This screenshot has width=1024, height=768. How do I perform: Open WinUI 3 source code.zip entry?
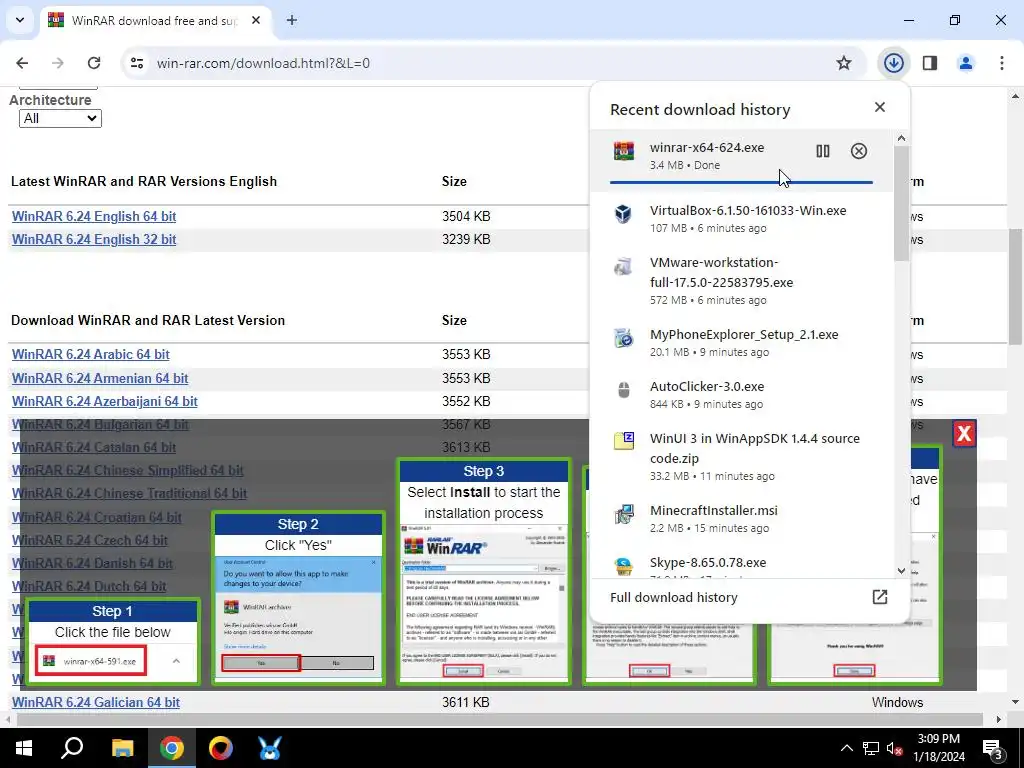(x=741, y=456)
